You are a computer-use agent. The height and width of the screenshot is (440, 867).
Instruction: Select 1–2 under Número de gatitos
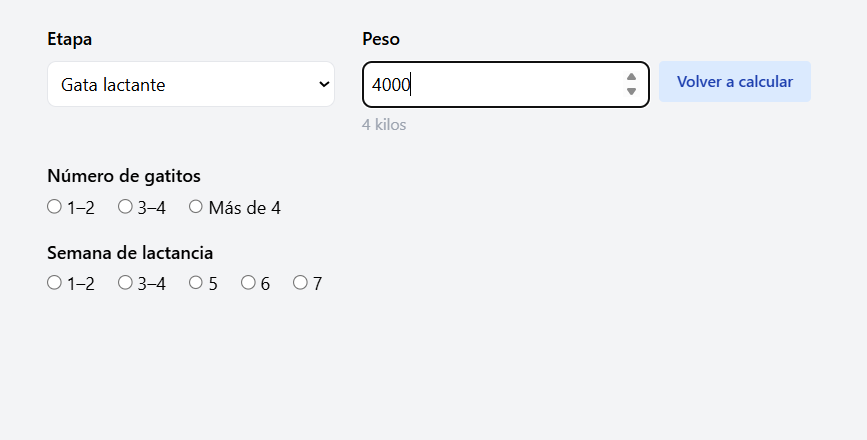click(54, 207)
